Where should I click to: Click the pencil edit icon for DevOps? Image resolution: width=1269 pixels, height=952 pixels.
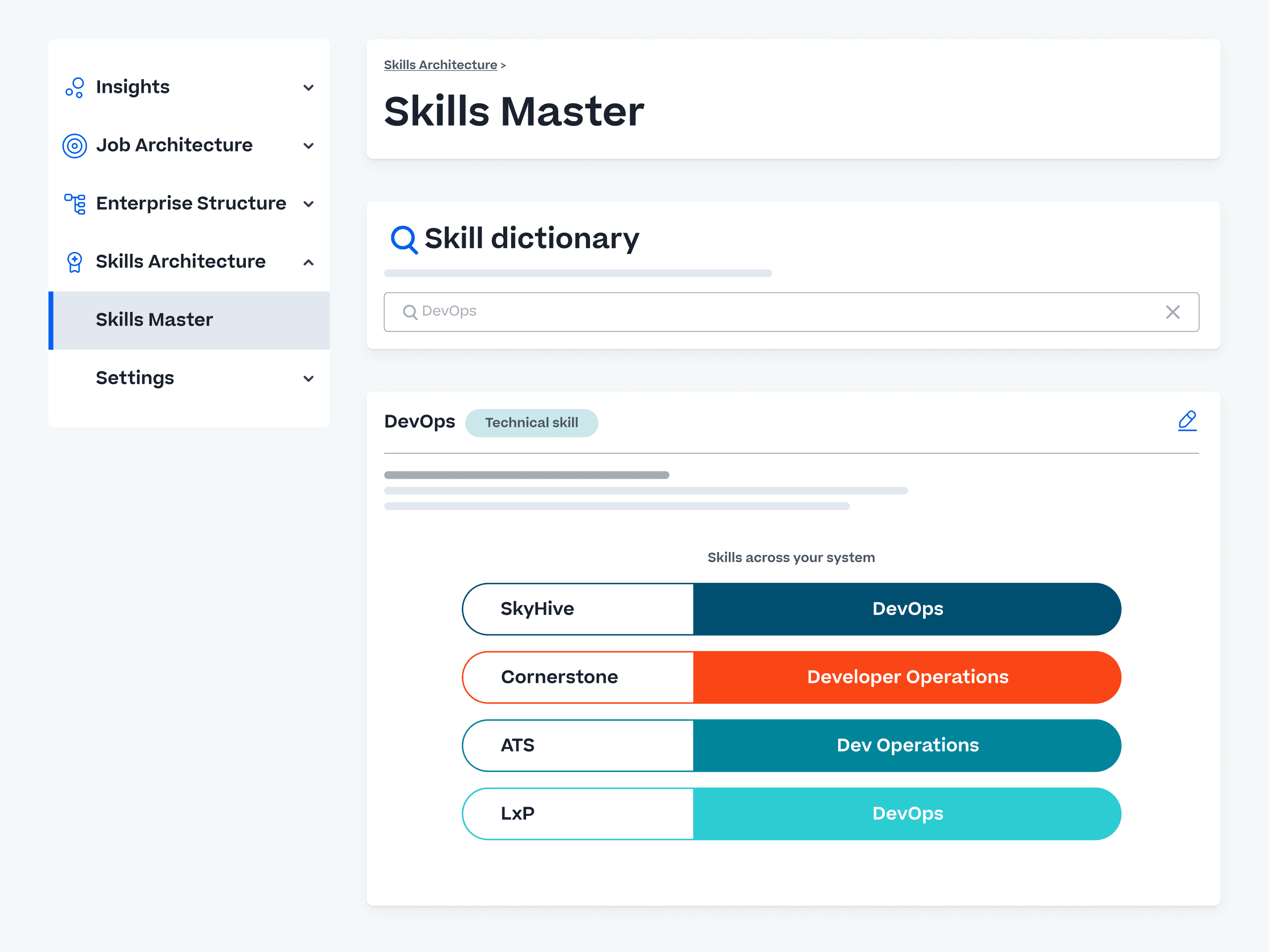point(1187,421)
